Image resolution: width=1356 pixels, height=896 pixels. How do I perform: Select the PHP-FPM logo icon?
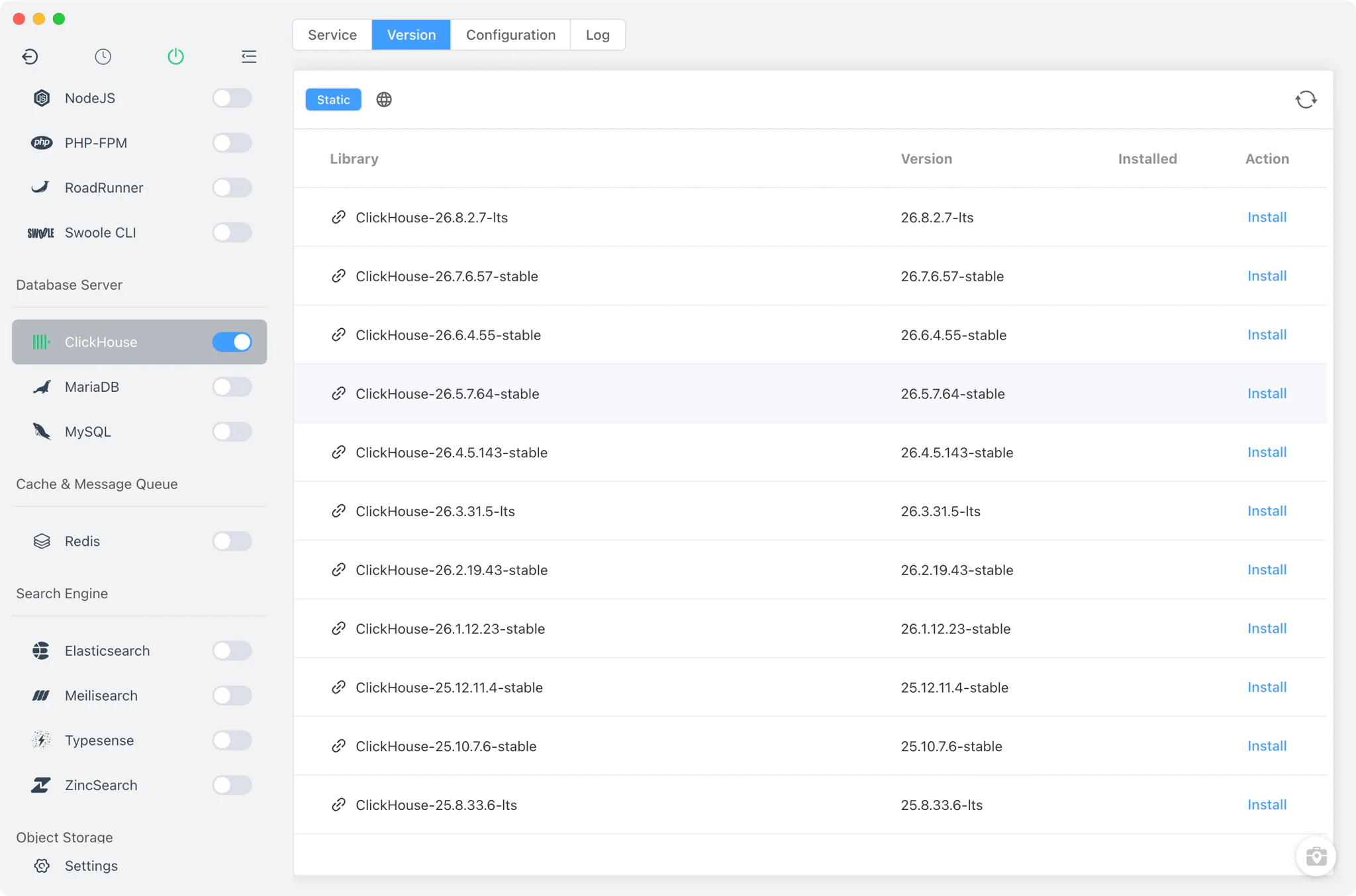click(42, 143)
